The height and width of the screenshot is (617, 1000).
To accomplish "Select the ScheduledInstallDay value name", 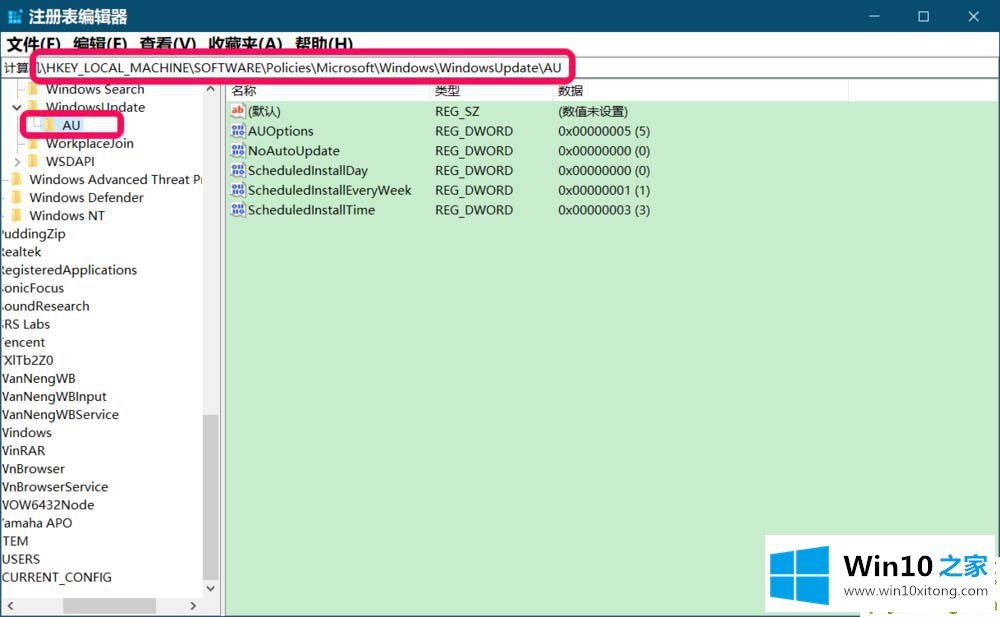I will 308,170.
